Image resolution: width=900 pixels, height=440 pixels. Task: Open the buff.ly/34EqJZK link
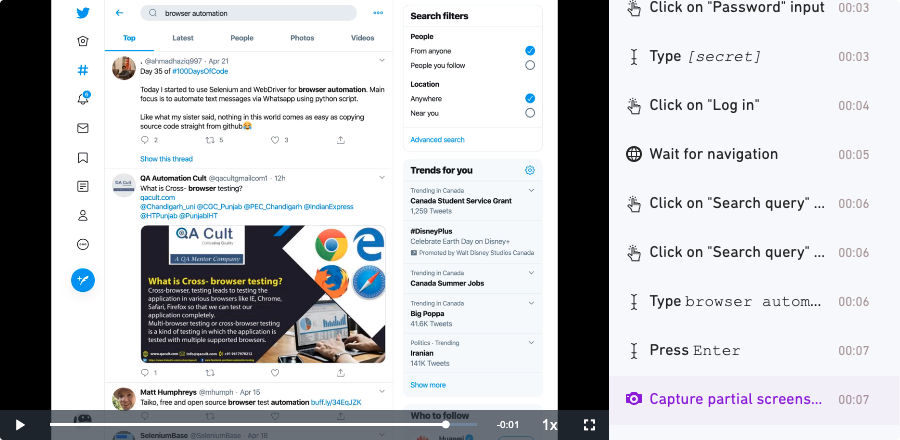click(336, 403)
